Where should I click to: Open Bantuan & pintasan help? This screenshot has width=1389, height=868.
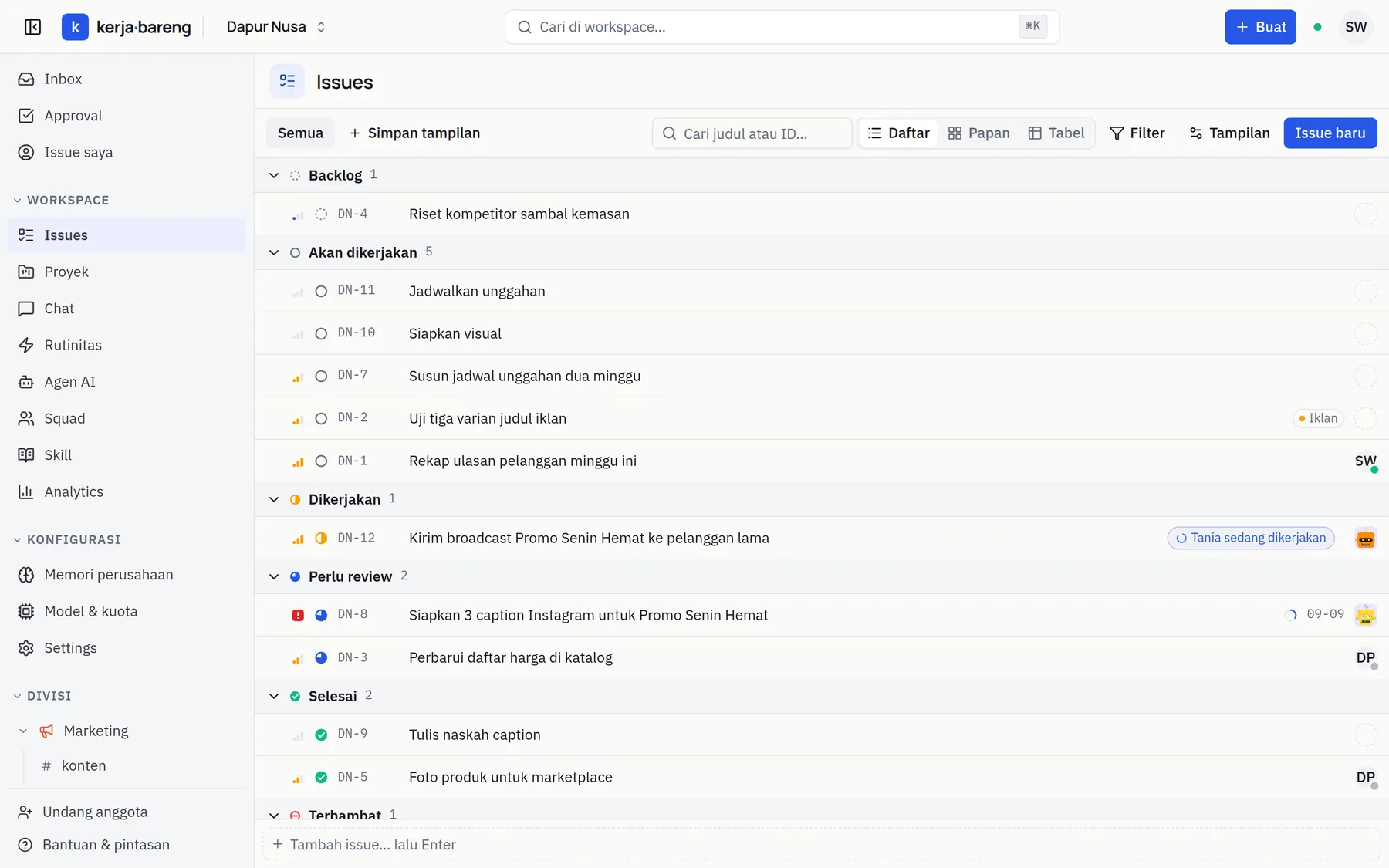127,845
